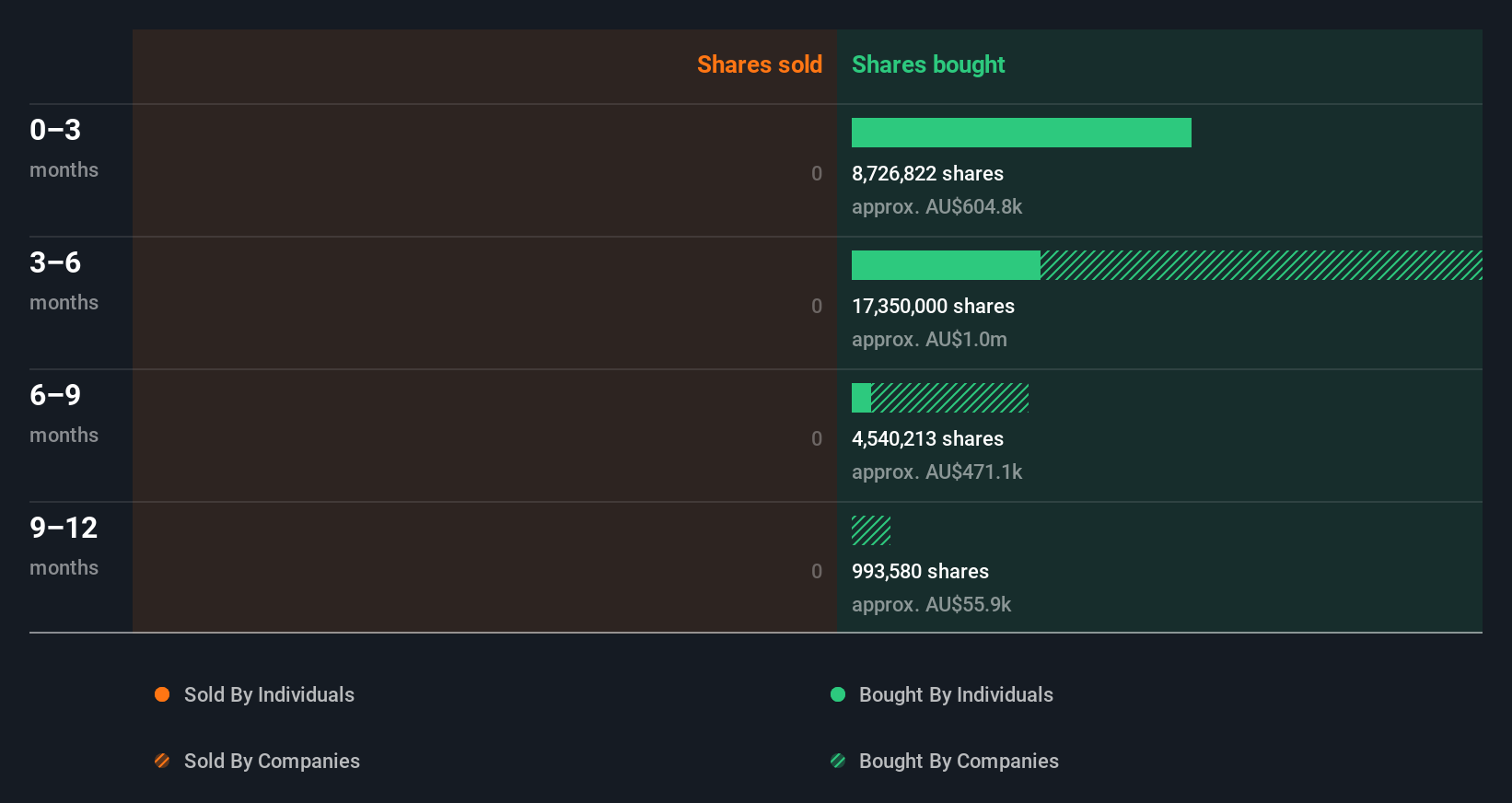Select the 993,580 shares value

tap(920, 572)
